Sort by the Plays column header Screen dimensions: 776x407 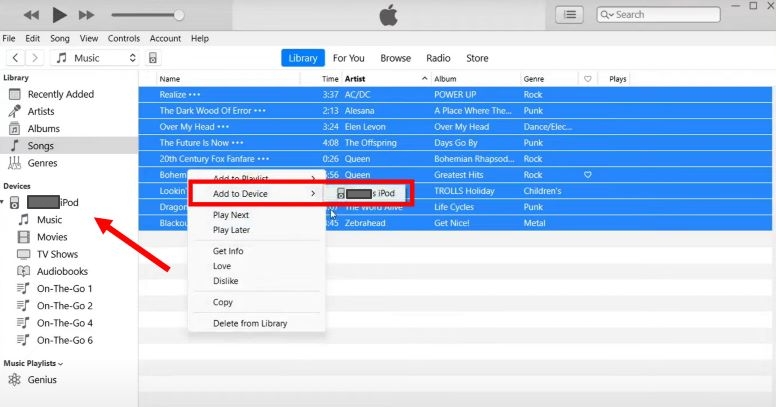(618, 79)
